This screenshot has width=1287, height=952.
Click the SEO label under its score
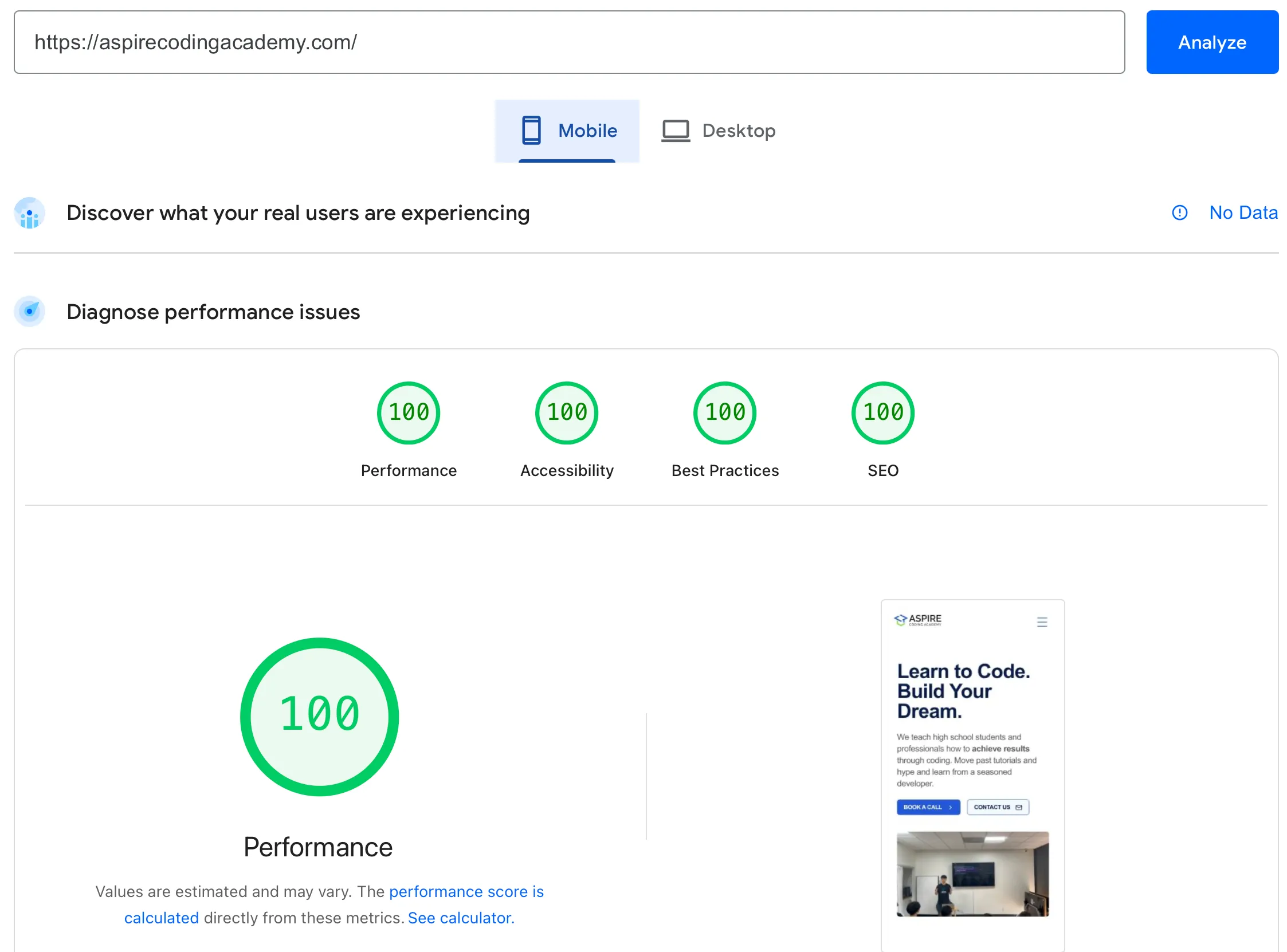(882, 470)
